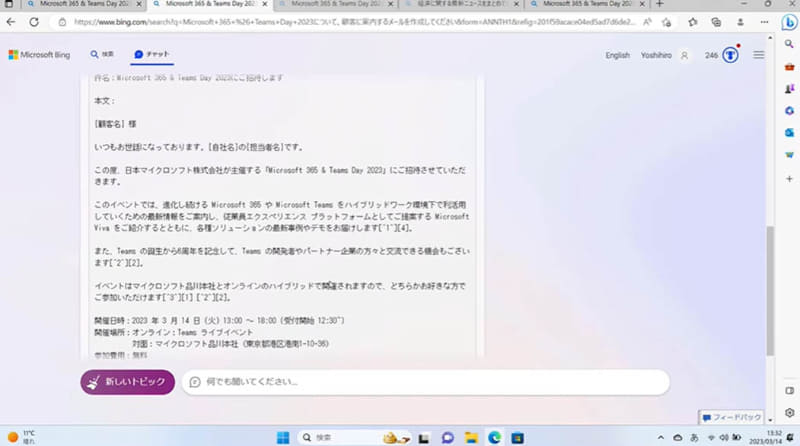Open Task View from the taskbar
The height and width of the screenshot is (446, 800).
tap(423, 438)
